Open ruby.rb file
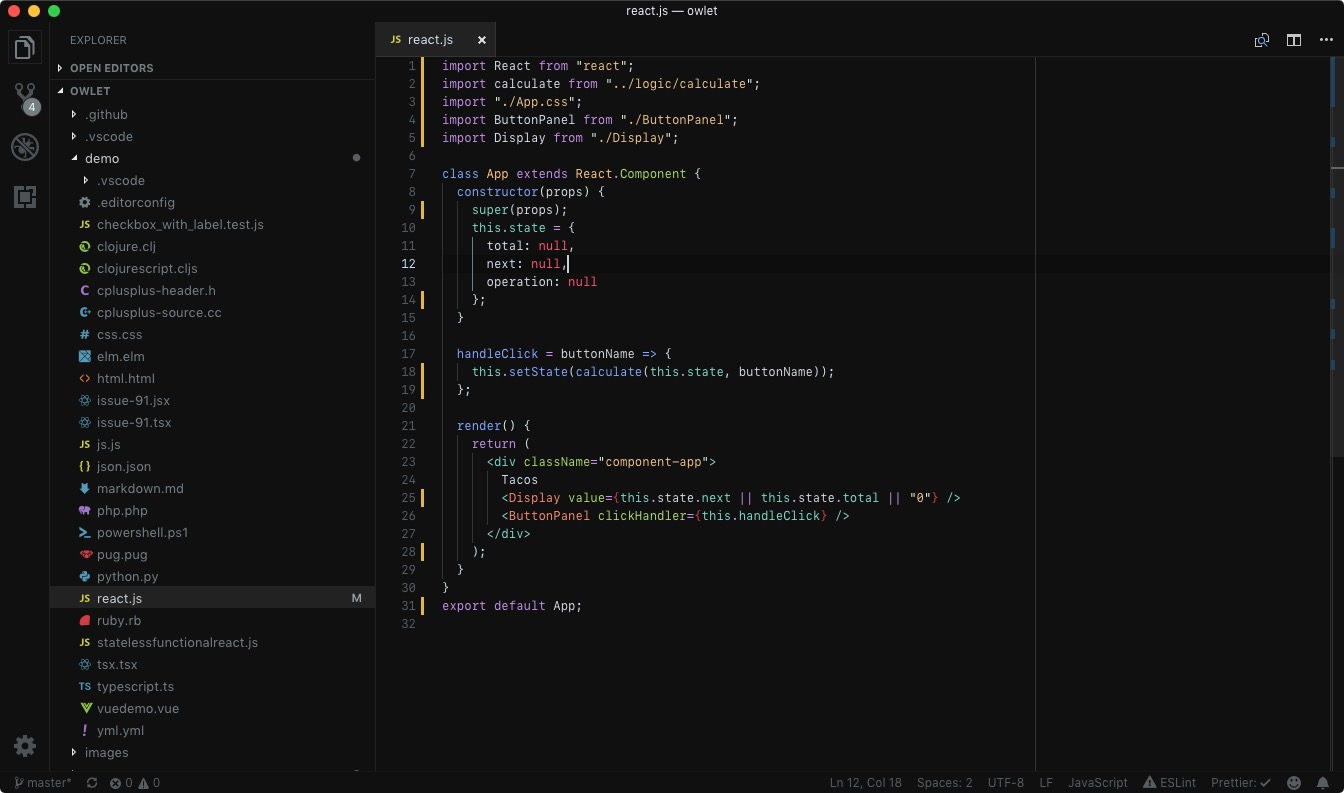Image resolution: width=1344 pixels, height=793 pixels. pos(212,620)
